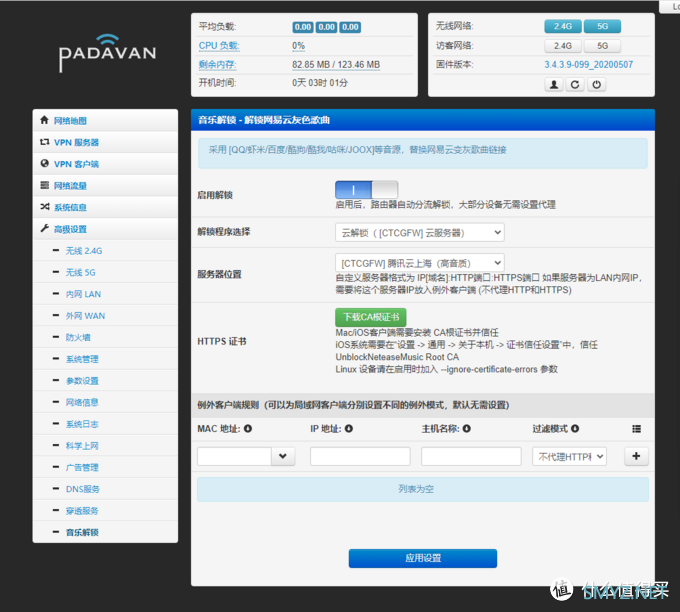Open DNS服务 submenu item

[105, 489]
